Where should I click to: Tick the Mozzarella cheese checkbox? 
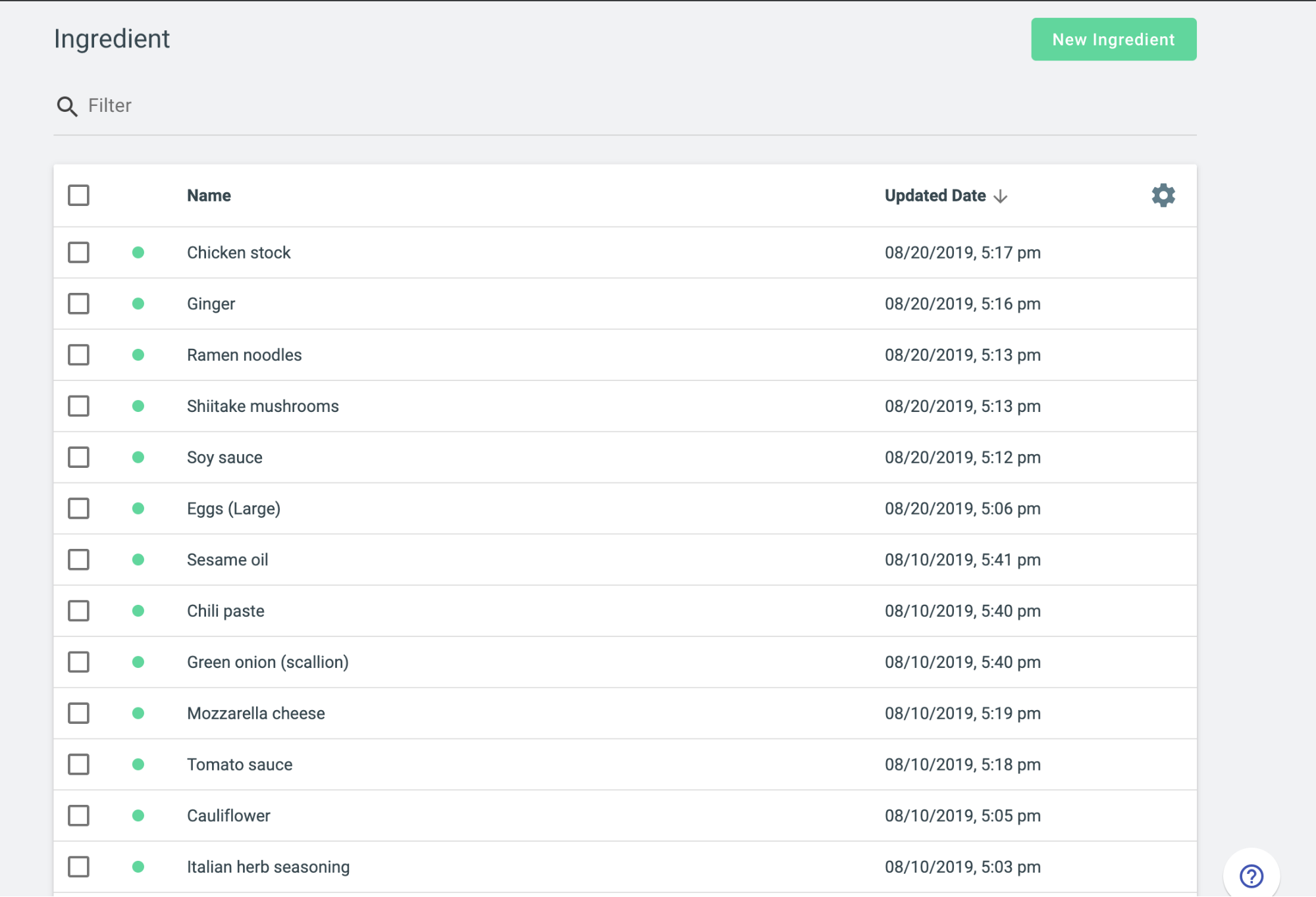(79, 713)
